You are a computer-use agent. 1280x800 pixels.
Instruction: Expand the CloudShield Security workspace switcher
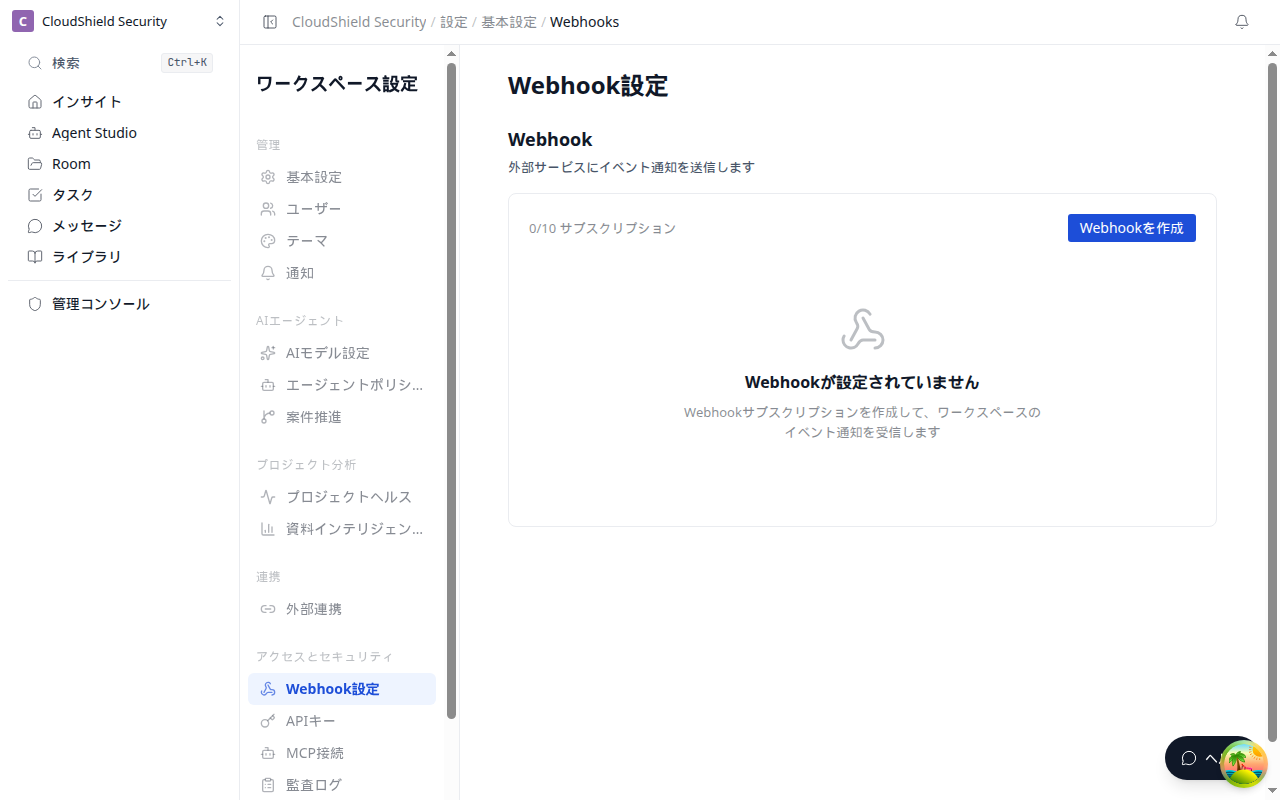[x=220, y=22]
